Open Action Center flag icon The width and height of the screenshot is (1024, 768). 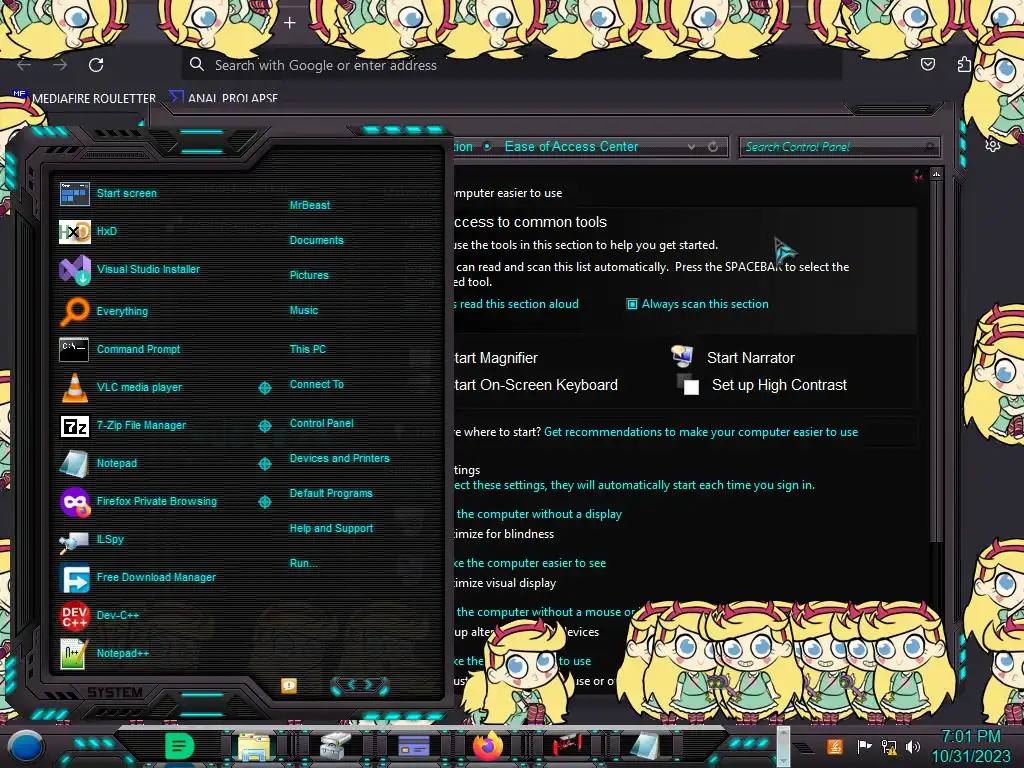864,746
